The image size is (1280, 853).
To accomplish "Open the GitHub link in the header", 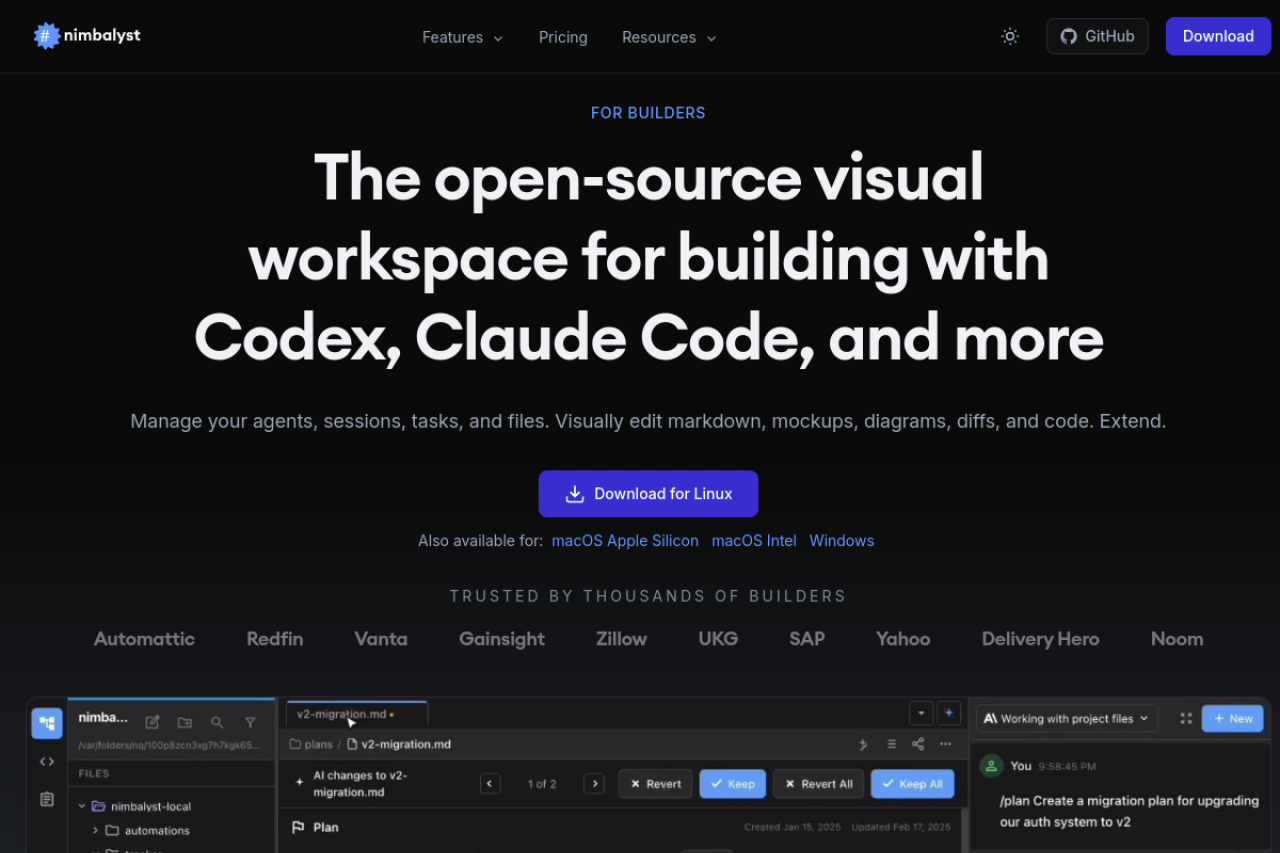I will pos(1097,36).
